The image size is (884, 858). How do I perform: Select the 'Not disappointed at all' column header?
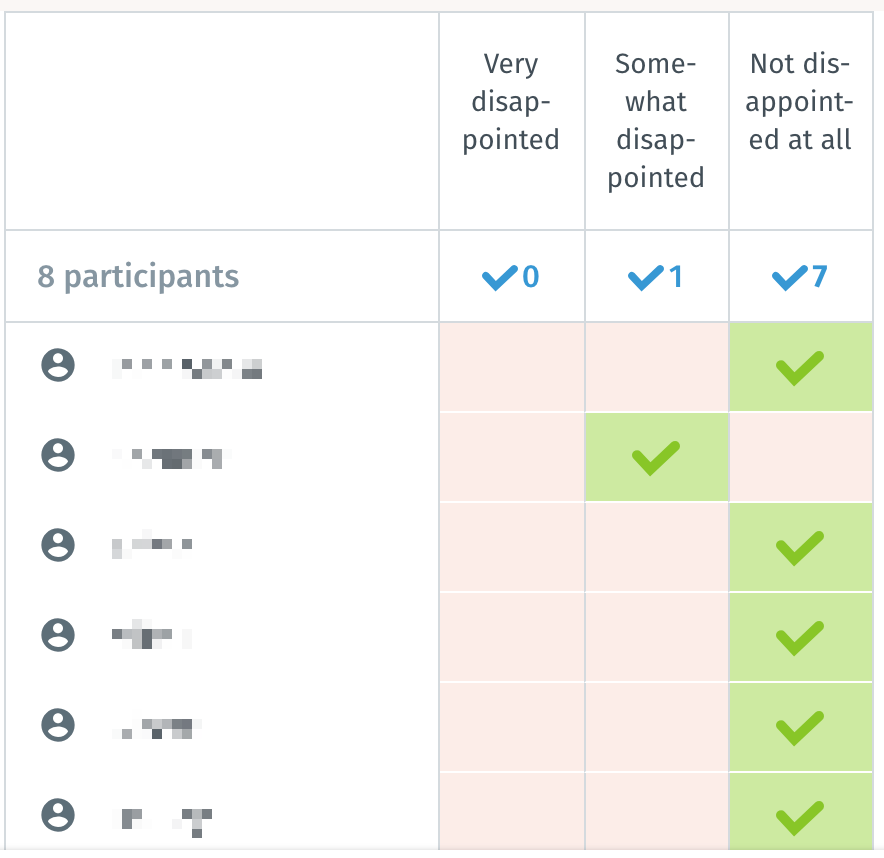800,102
